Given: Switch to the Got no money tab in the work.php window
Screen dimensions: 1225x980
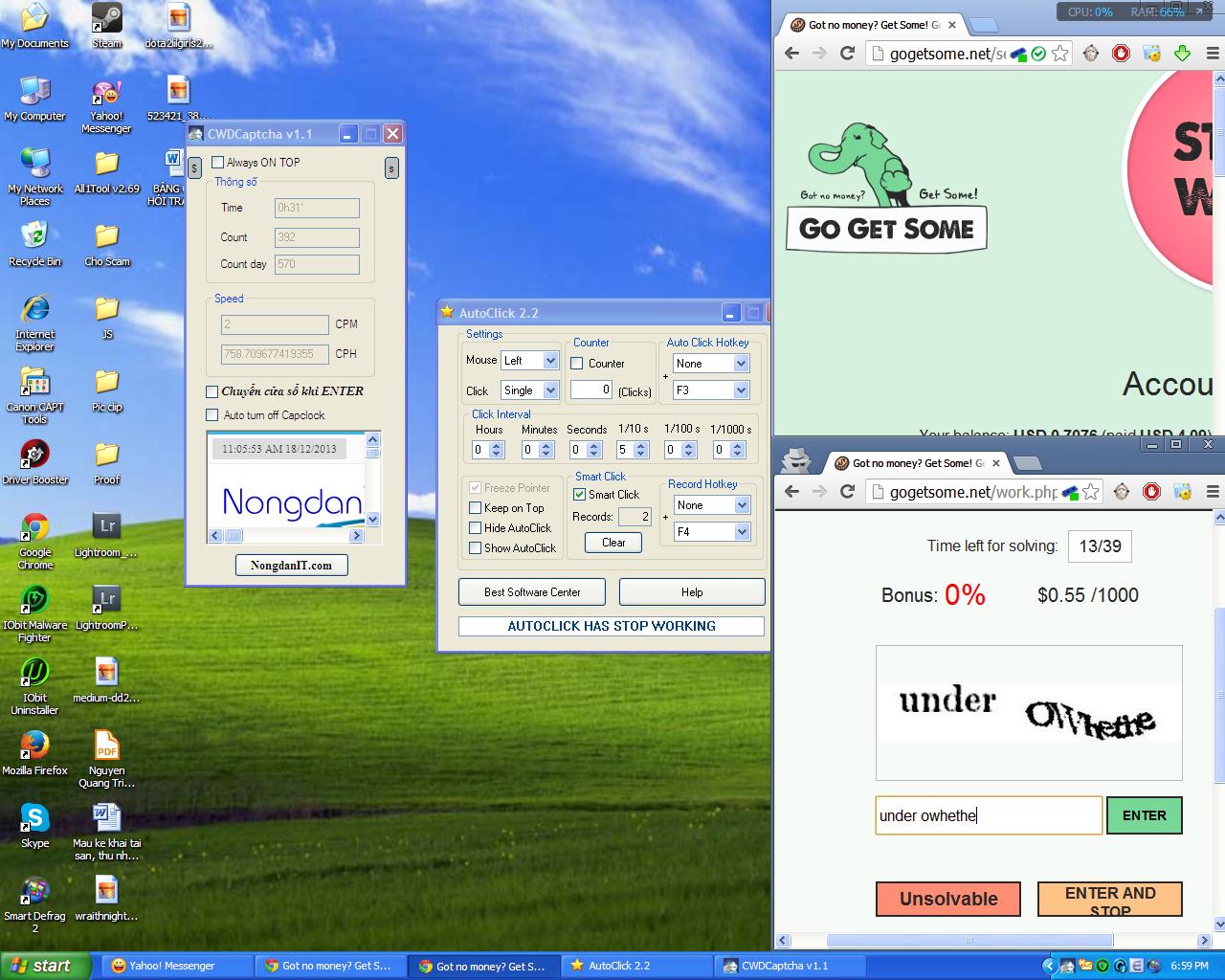Looking at the screenshot, I should tap(917, 463).
